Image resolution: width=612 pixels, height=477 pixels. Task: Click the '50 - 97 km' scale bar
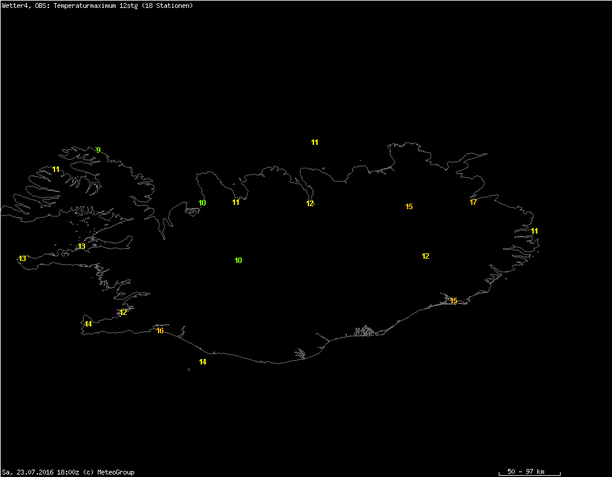click(x=527, y=471)
